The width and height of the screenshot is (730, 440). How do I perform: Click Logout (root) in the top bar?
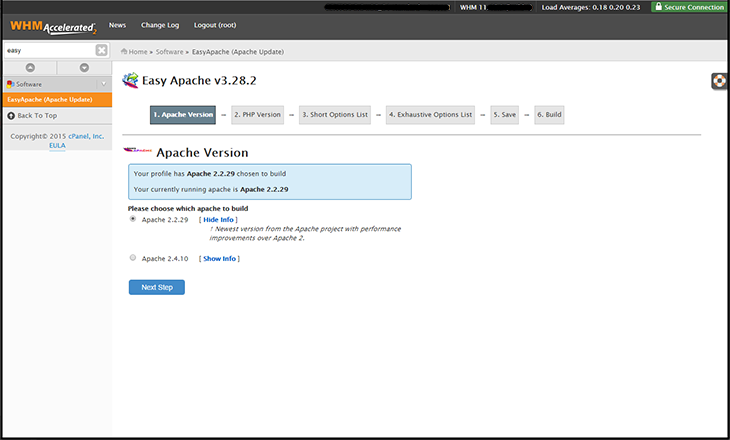215,25
